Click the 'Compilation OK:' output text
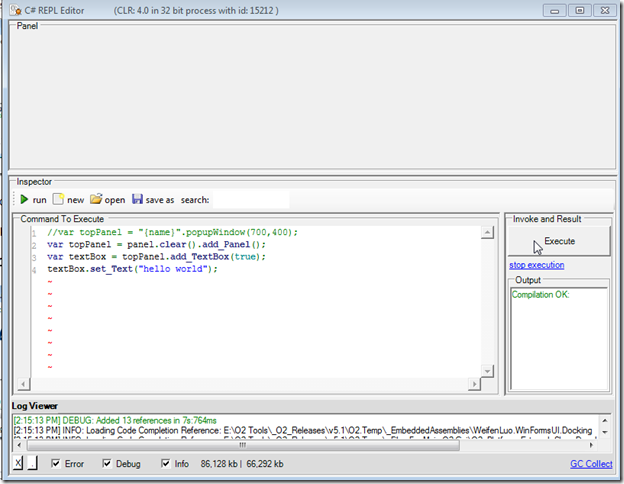Viewport: 624px width, 484px height. click(x=540, y=295)
